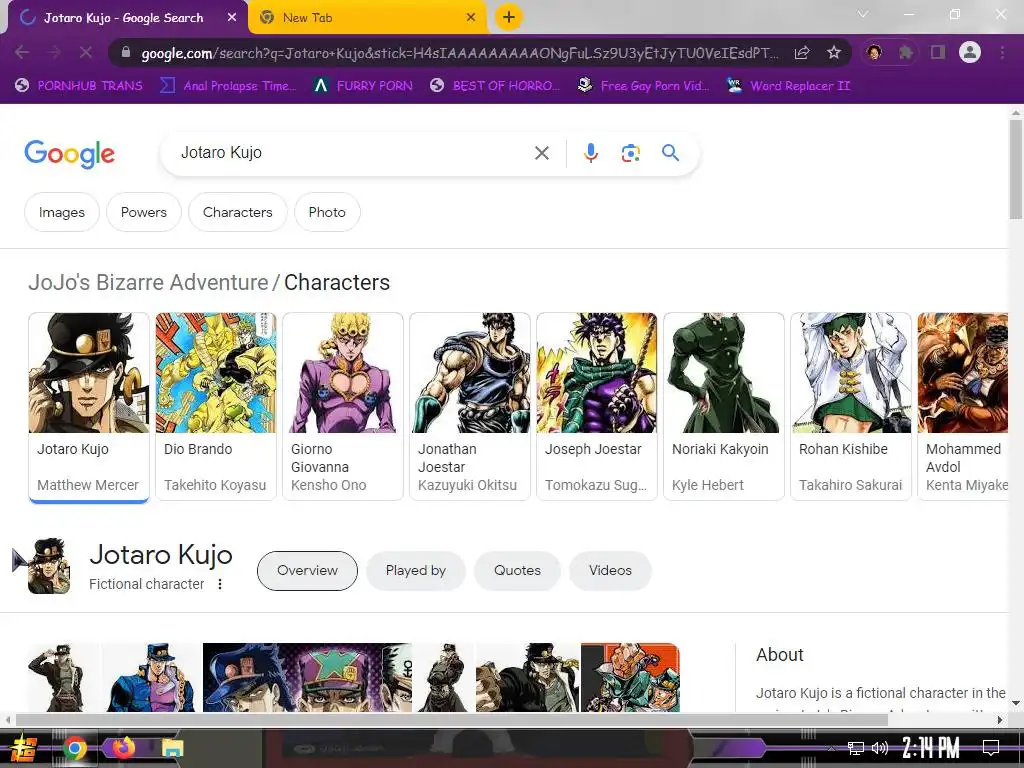
Task: Close the Jotaro Kujo search tab
Action: pos(232,18)
